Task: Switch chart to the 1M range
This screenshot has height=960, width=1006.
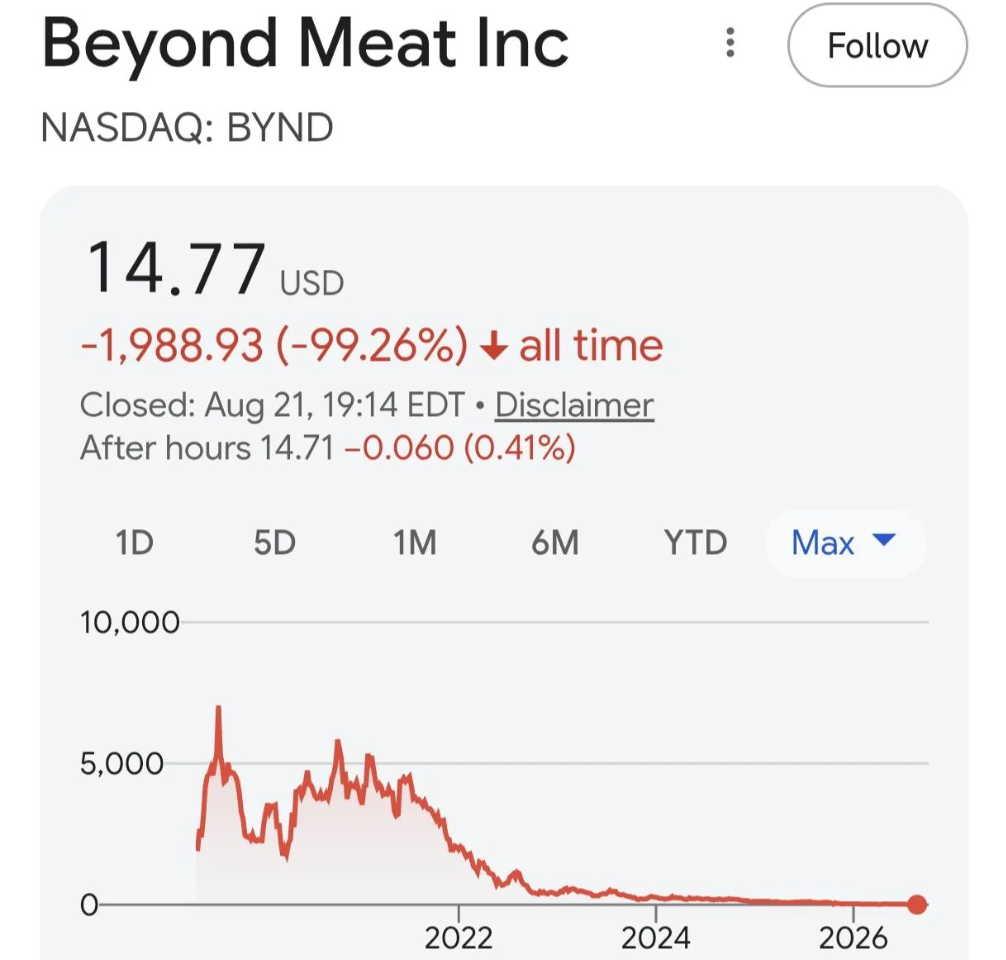Action: 414,543
